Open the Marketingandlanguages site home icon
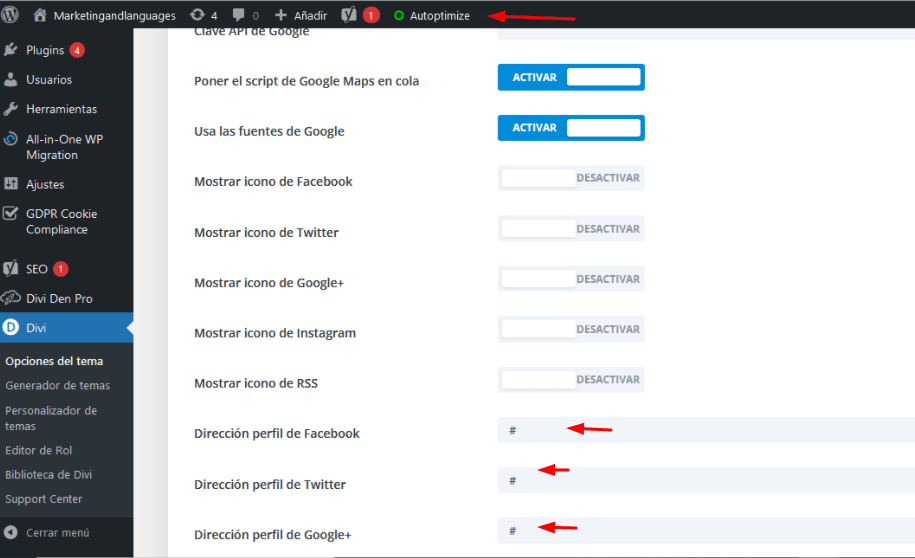 [40, 15]
